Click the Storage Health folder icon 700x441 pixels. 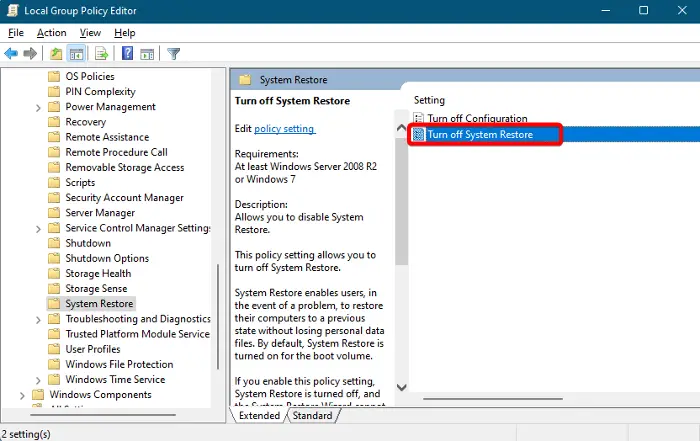click(x=54, y=274)
